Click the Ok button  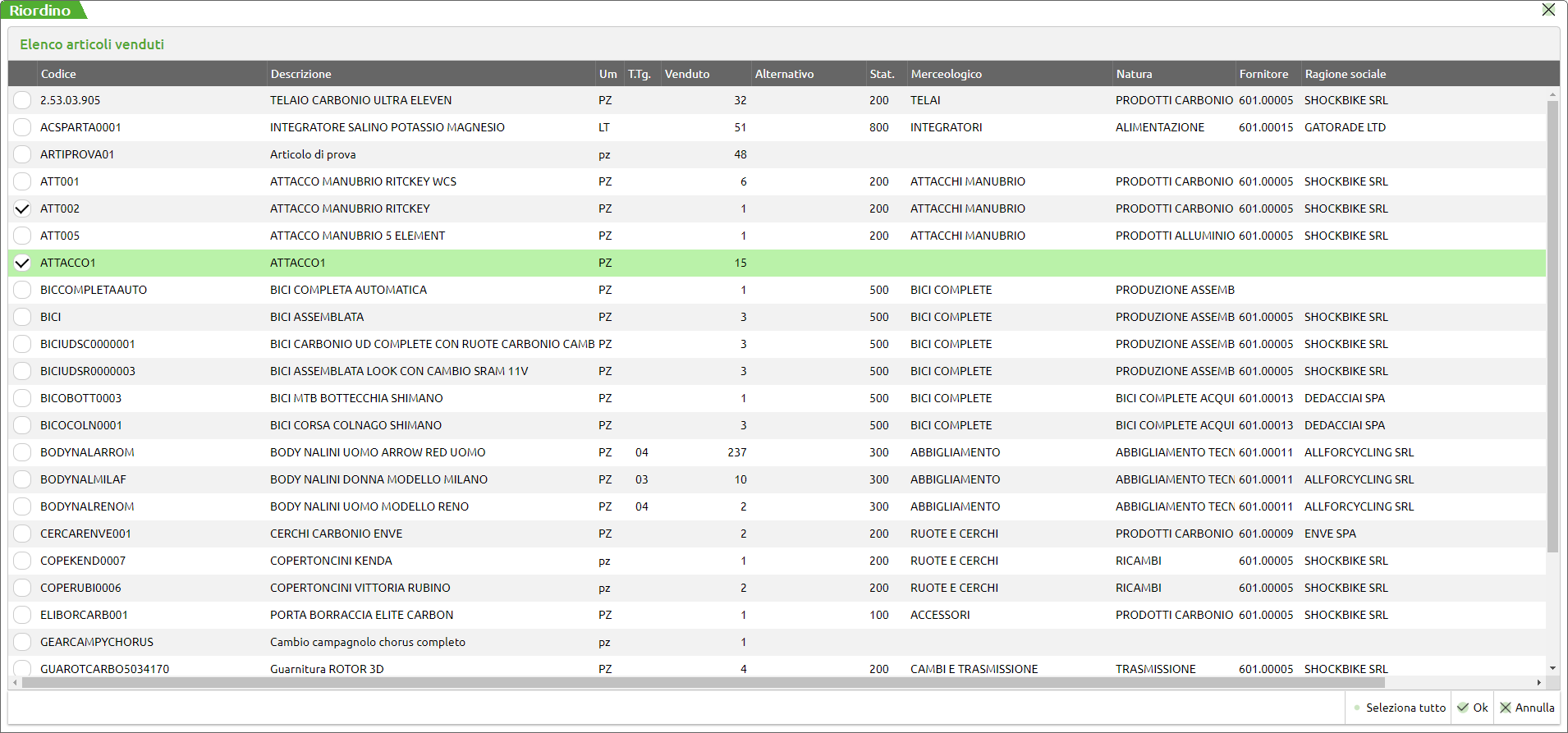(x=1472, y=708)
